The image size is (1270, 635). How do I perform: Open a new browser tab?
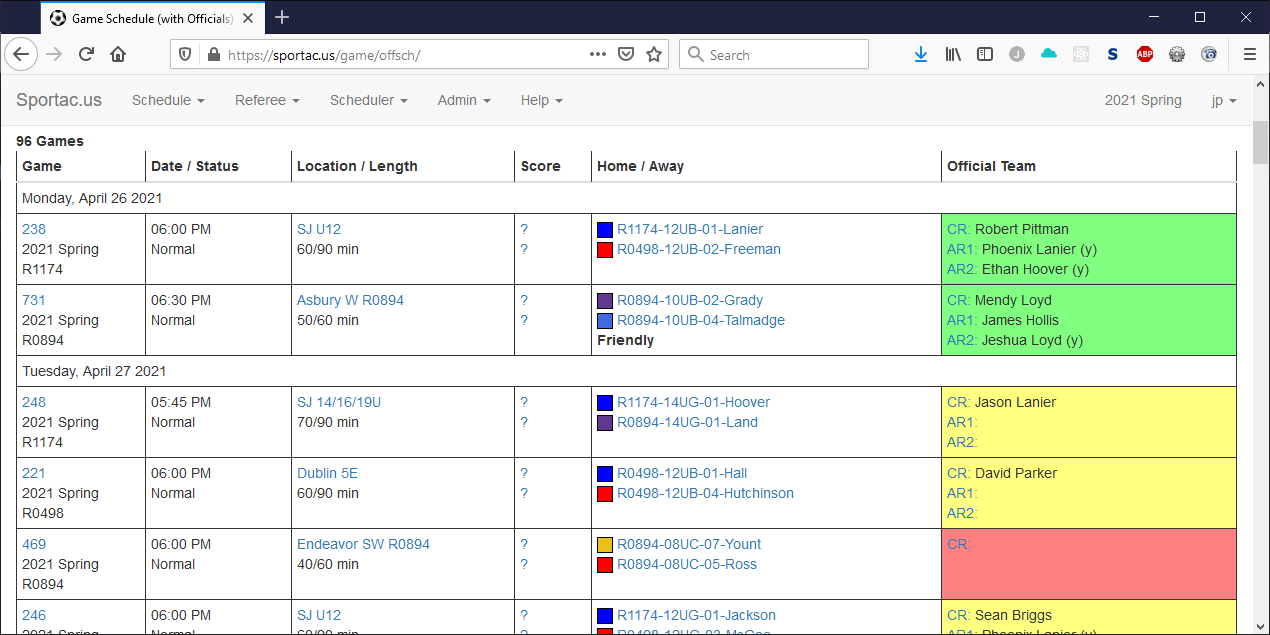282,17
